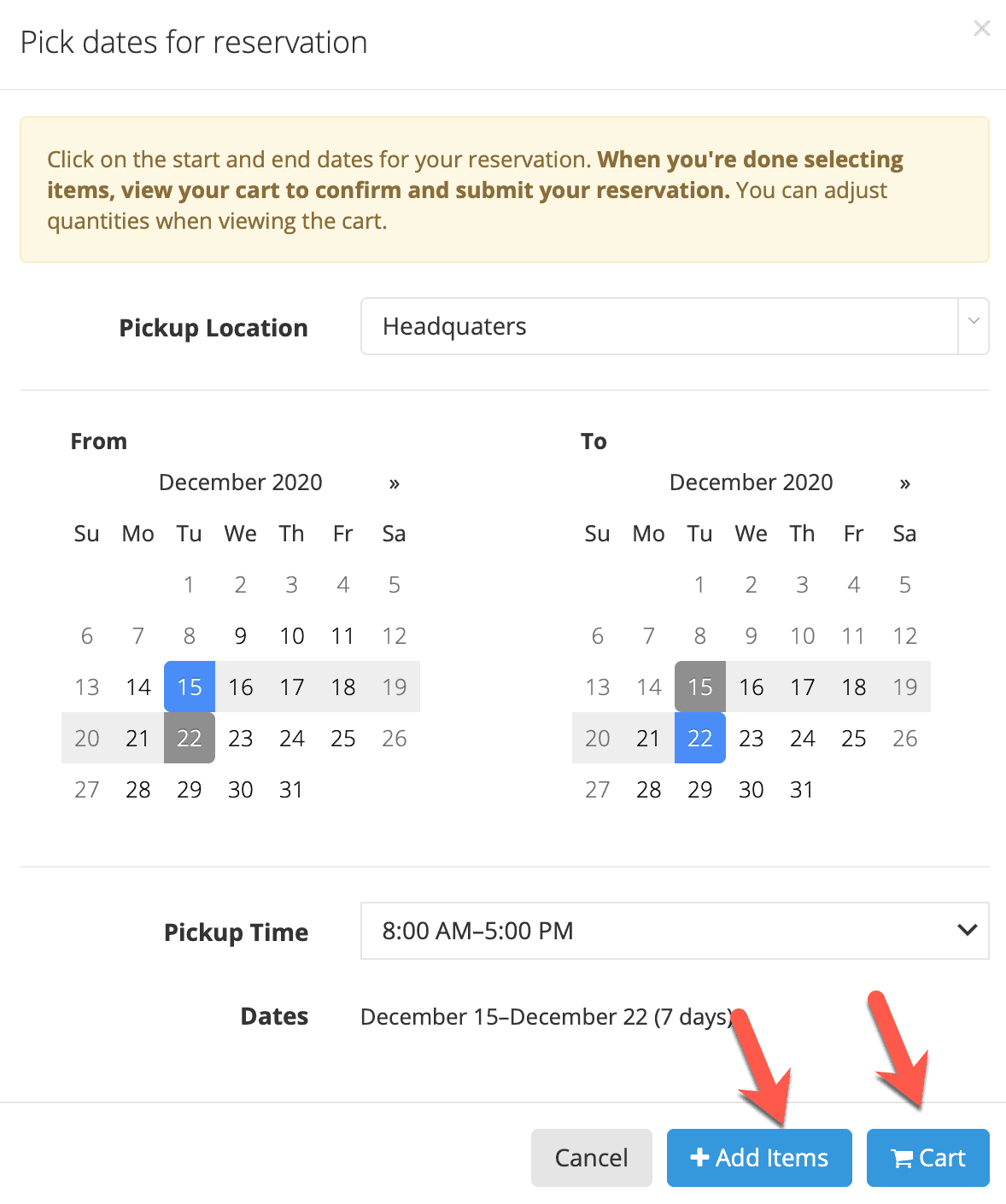Go to next month in From calendar
Screen dimensions: 1006x1204
394,483
